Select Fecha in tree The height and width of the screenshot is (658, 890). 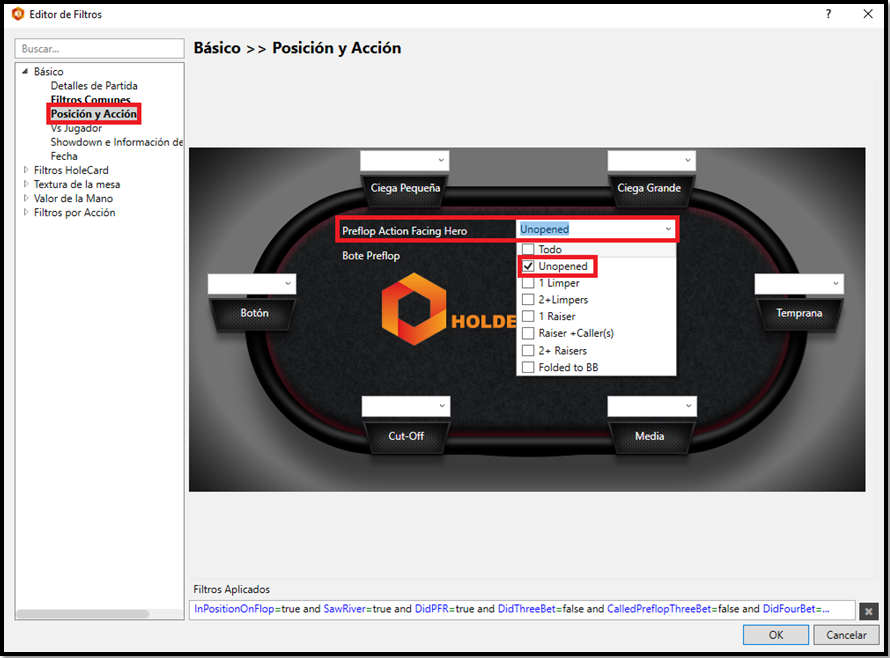[x=64, y=156]
